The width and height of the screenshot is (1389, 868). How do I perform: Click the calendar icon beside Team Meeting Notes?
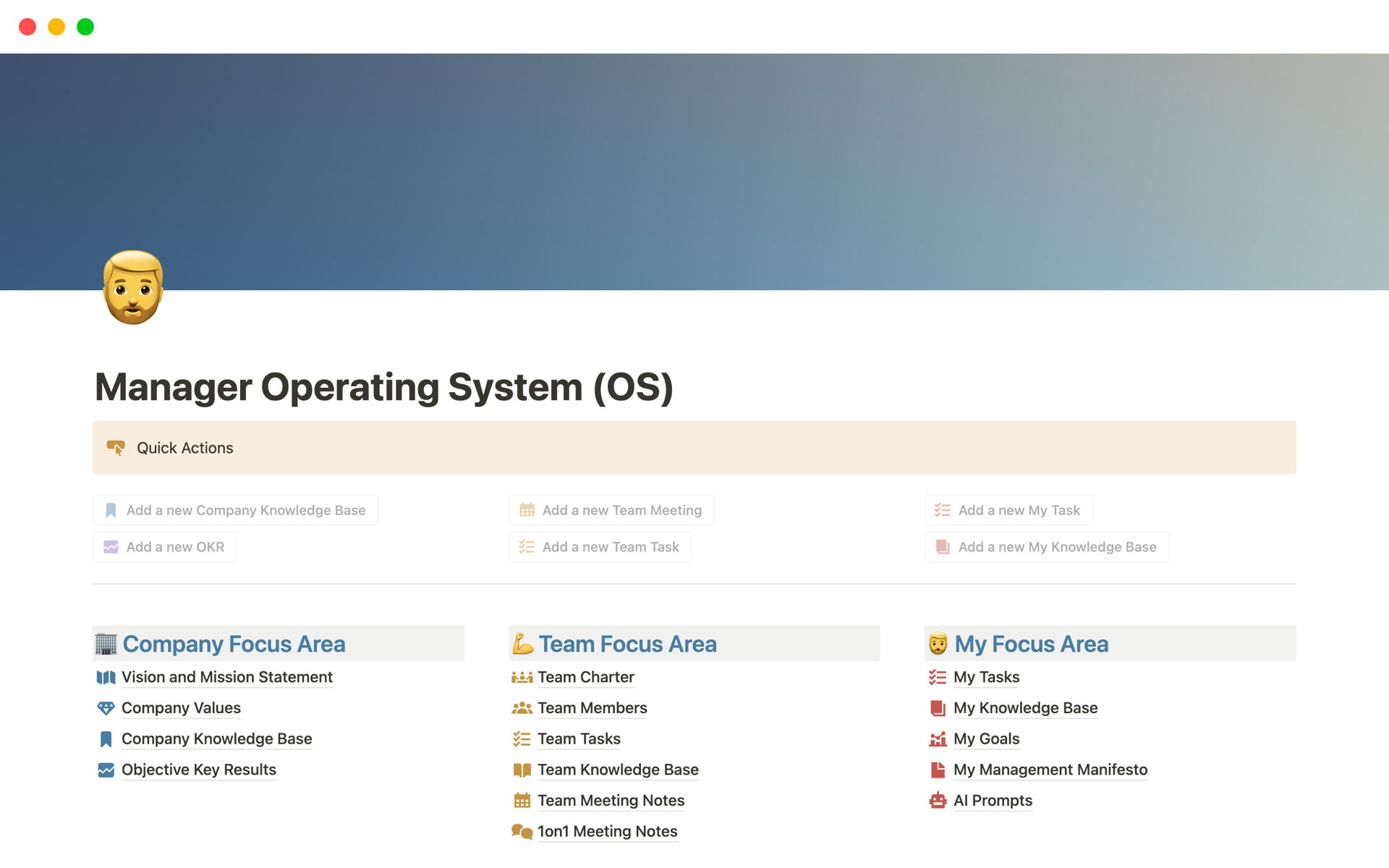click(x=522, y=801)
